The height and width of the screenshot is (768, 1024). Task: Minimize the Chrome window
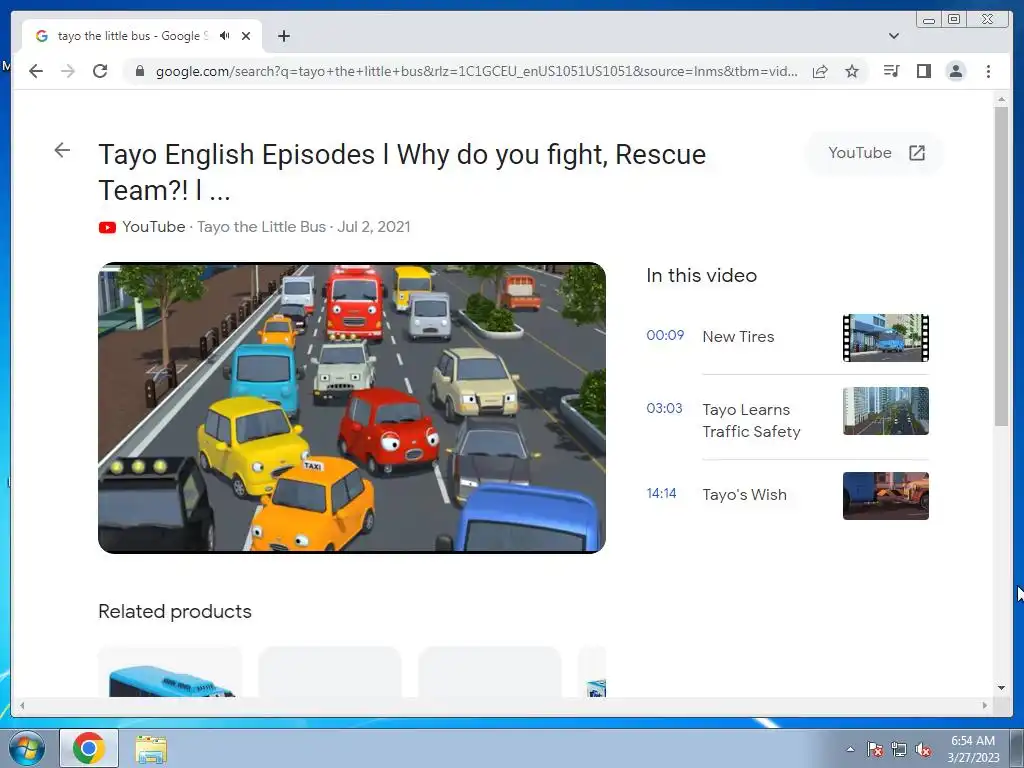pos(929,20)
